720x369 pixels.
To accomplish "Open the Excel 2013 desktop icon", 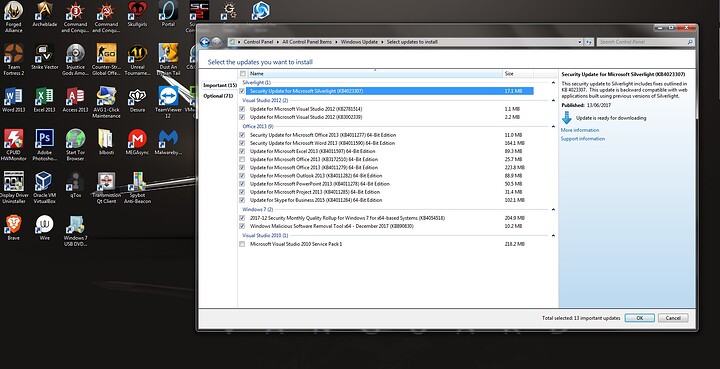I will (x=45, y=100).
